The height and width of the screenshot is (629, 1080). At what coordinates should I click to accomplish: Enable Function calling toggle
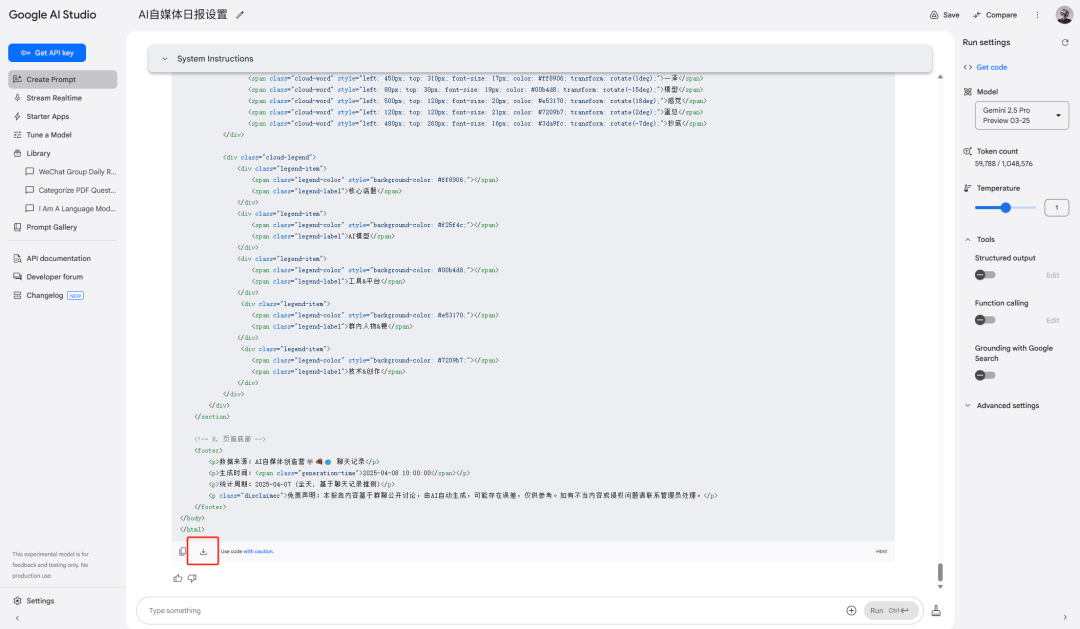985,320
